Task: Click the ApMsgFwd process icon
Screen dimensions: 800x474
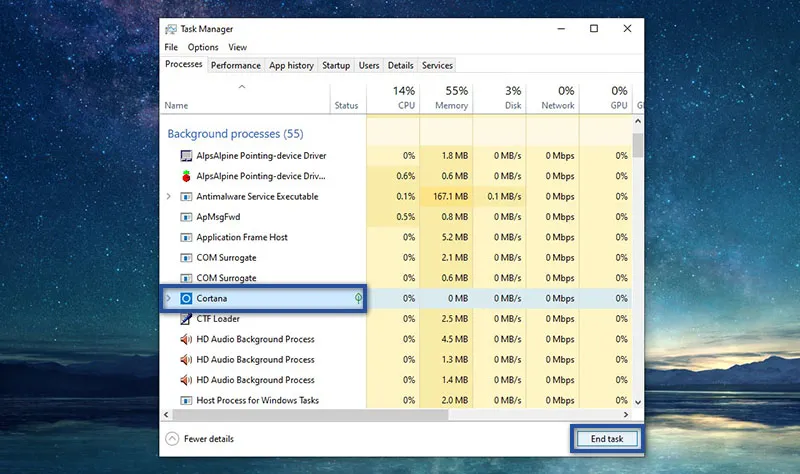Action: (186, 217)
